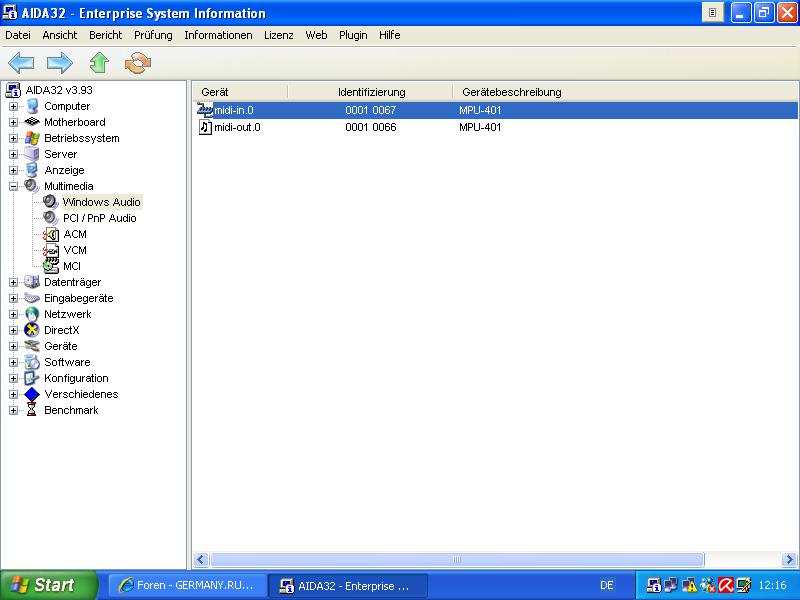Sort by the Gerätebeschreibung column header
The height and width of the screenshot is (600, 800).
pyautogui.click(x=625, y=92)
